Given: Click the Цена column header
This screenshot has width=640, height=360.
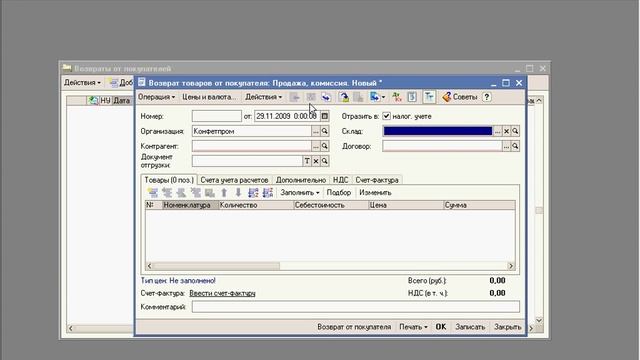Looking at the screenshot, I should coord(406,205).
